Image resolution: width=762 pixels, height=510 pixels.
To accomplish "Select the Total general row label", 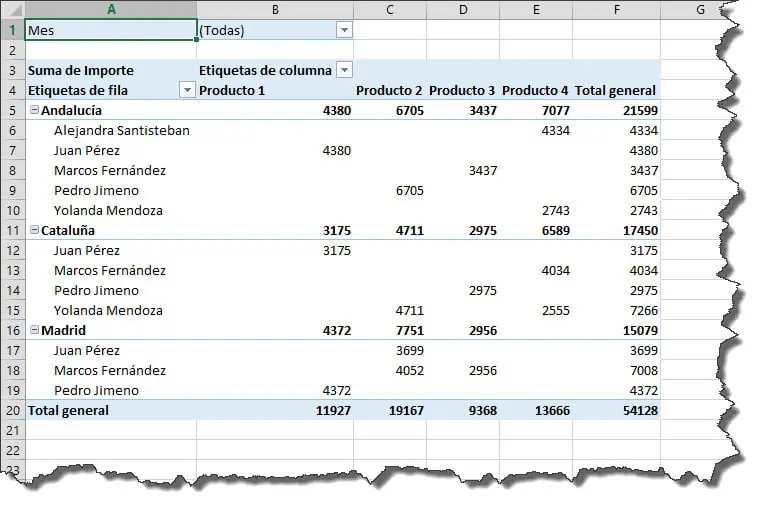I will coord(68,410).
